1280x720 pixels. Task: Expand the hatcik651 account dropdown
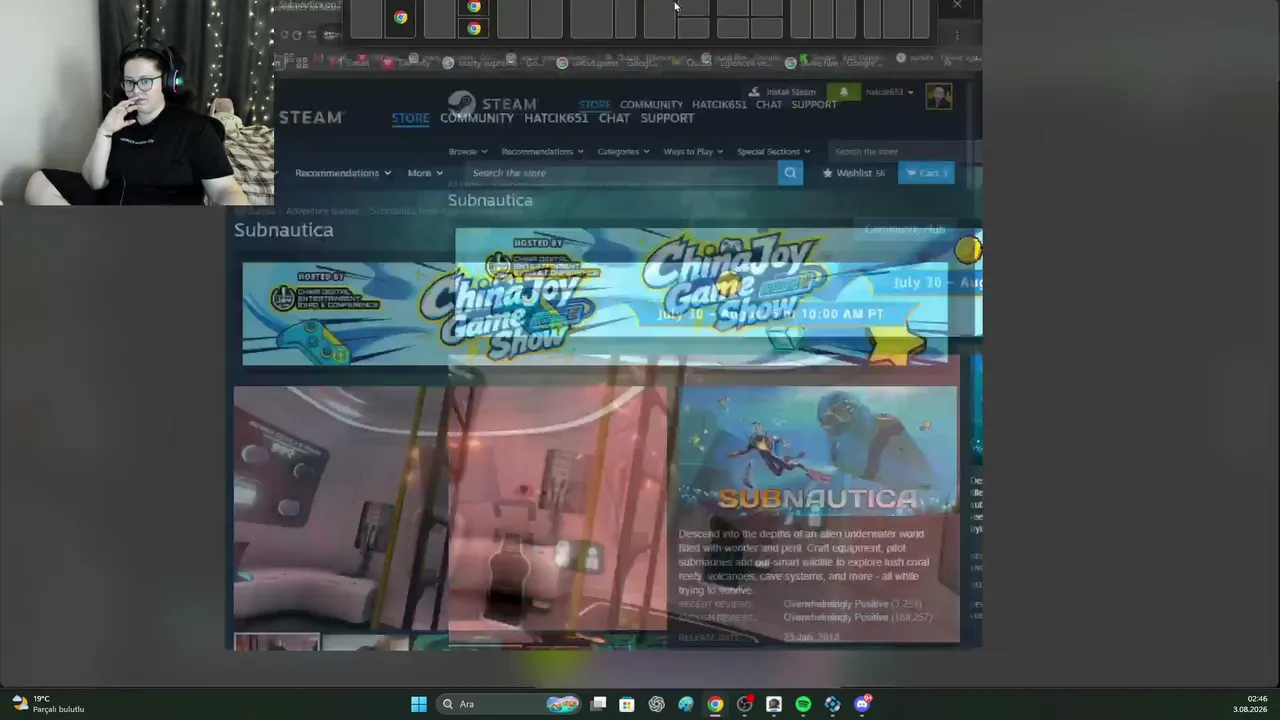coord(889,92)
